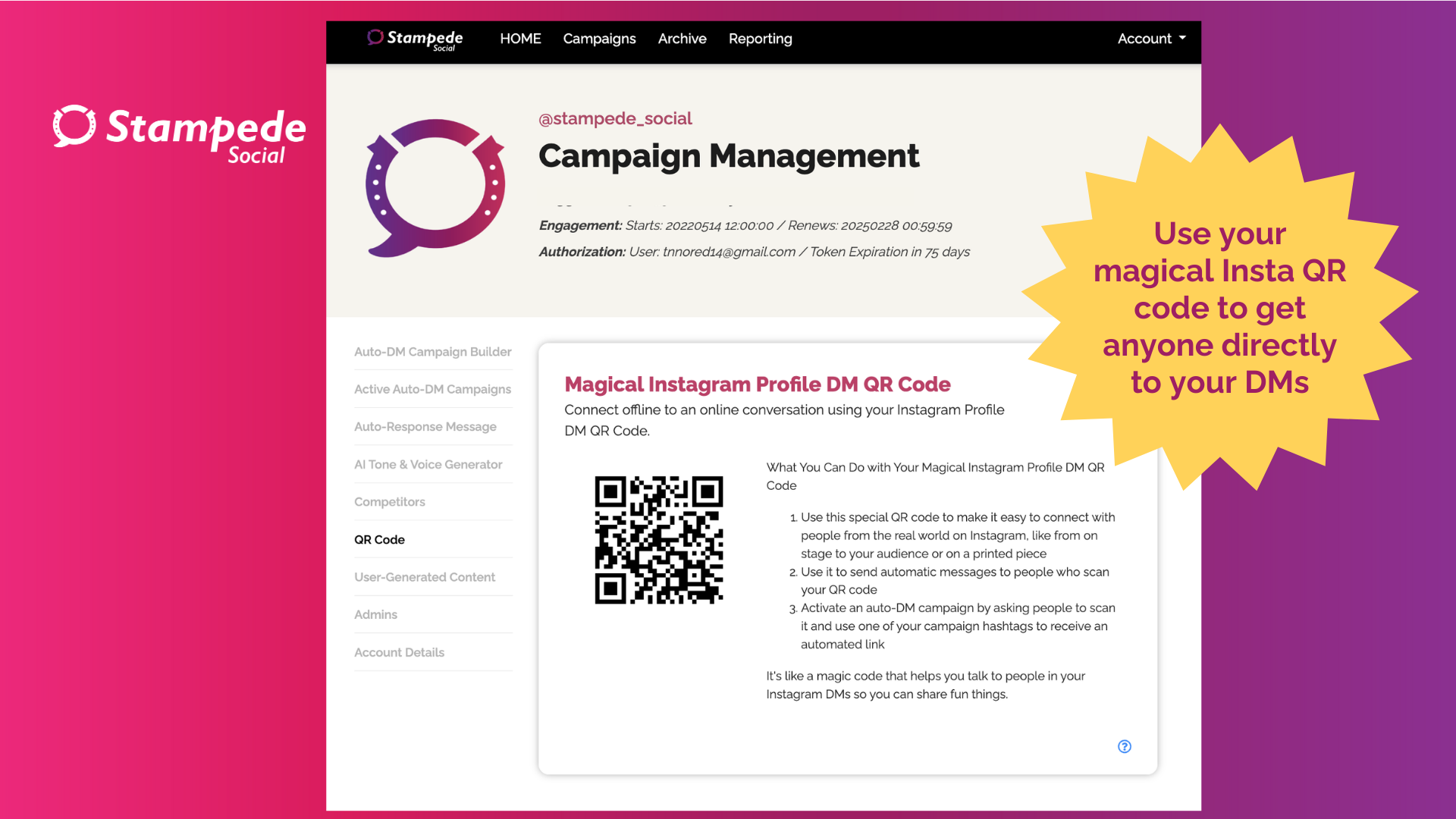The height and width of the screenshot is (819, 1456).
Task: Click the Instagram DM QR code image
Action: [658, 540]
